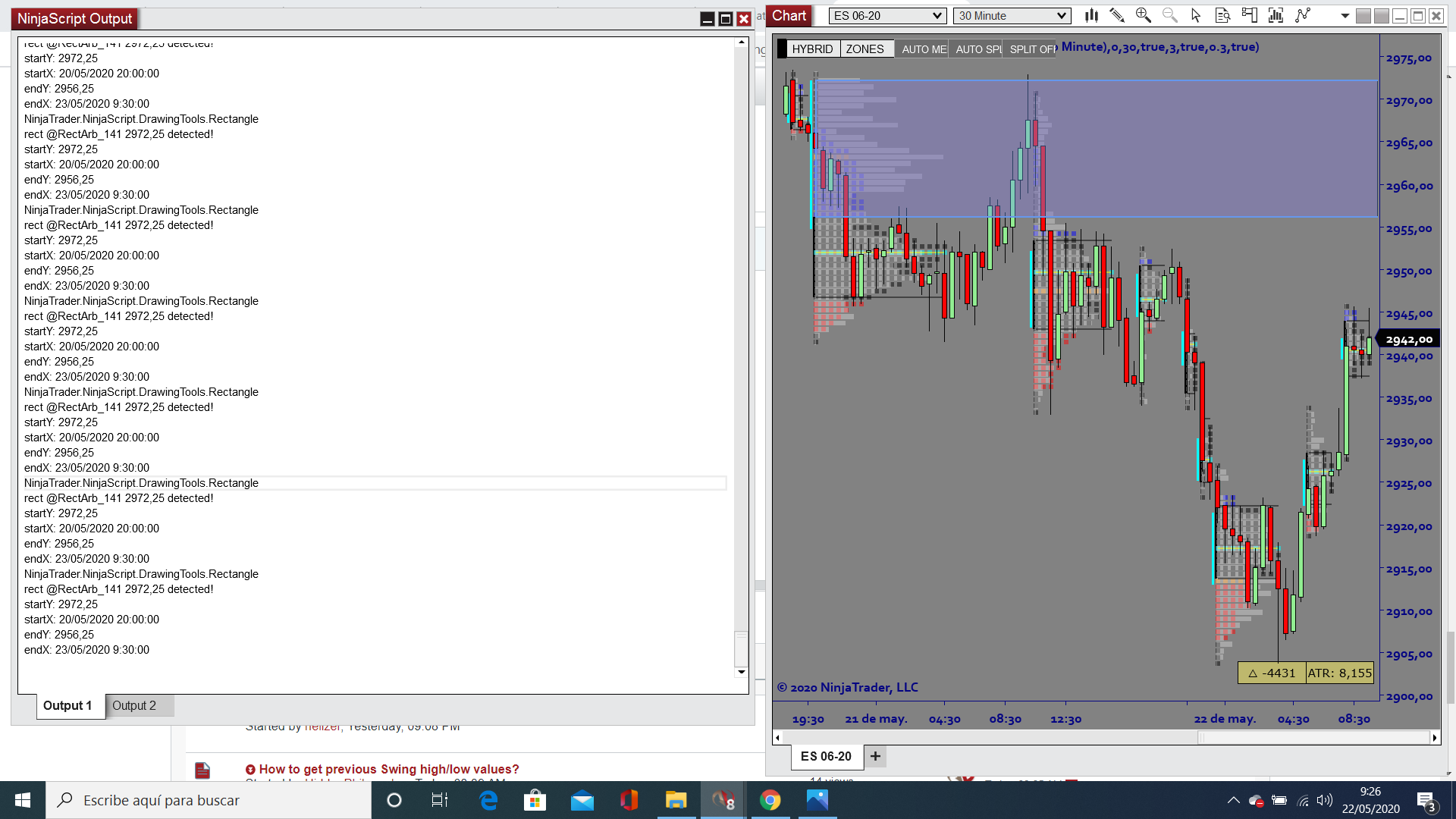The image size is (1456, 819).
Task: Click the zoom out magnifier icon
Action: click(x=1169, y=15)
